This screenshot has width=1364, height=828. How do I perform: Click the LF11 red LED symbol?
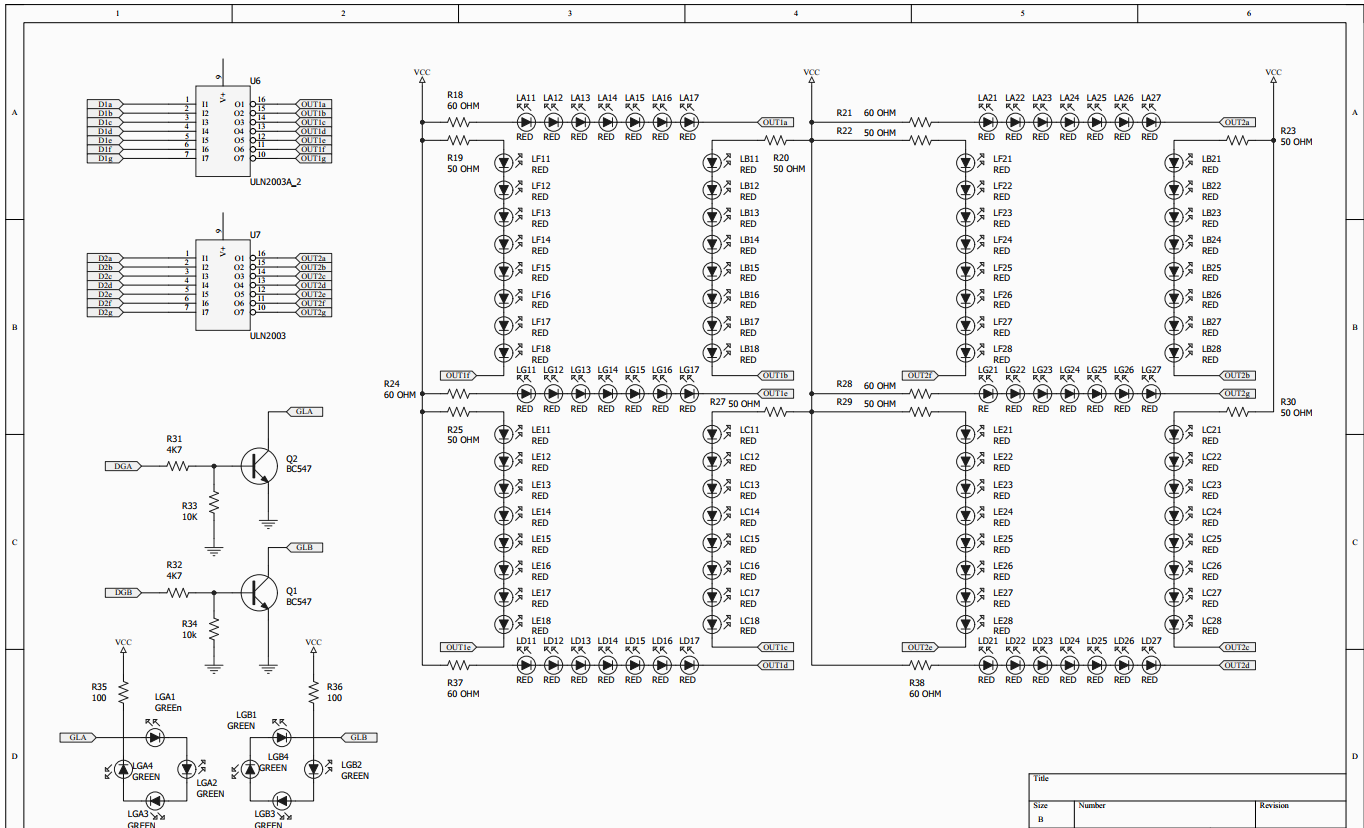pos(504,162)
